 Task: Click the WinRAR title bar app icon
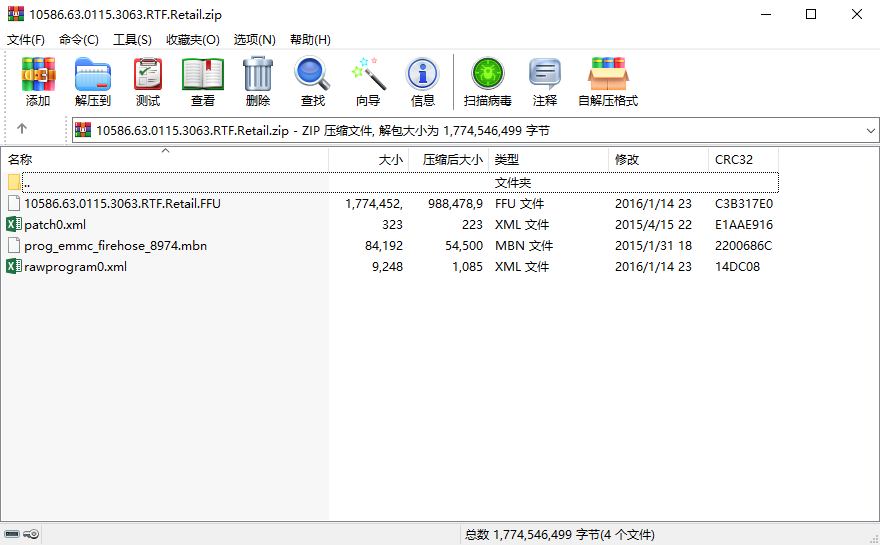[x=16, y=14]
